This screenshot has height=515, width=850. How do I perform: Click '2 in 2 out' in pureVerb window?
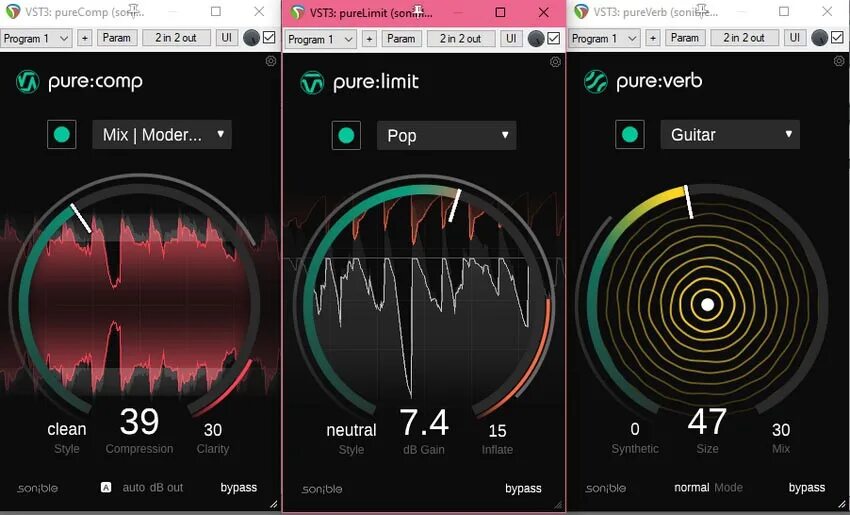[744, 38]
